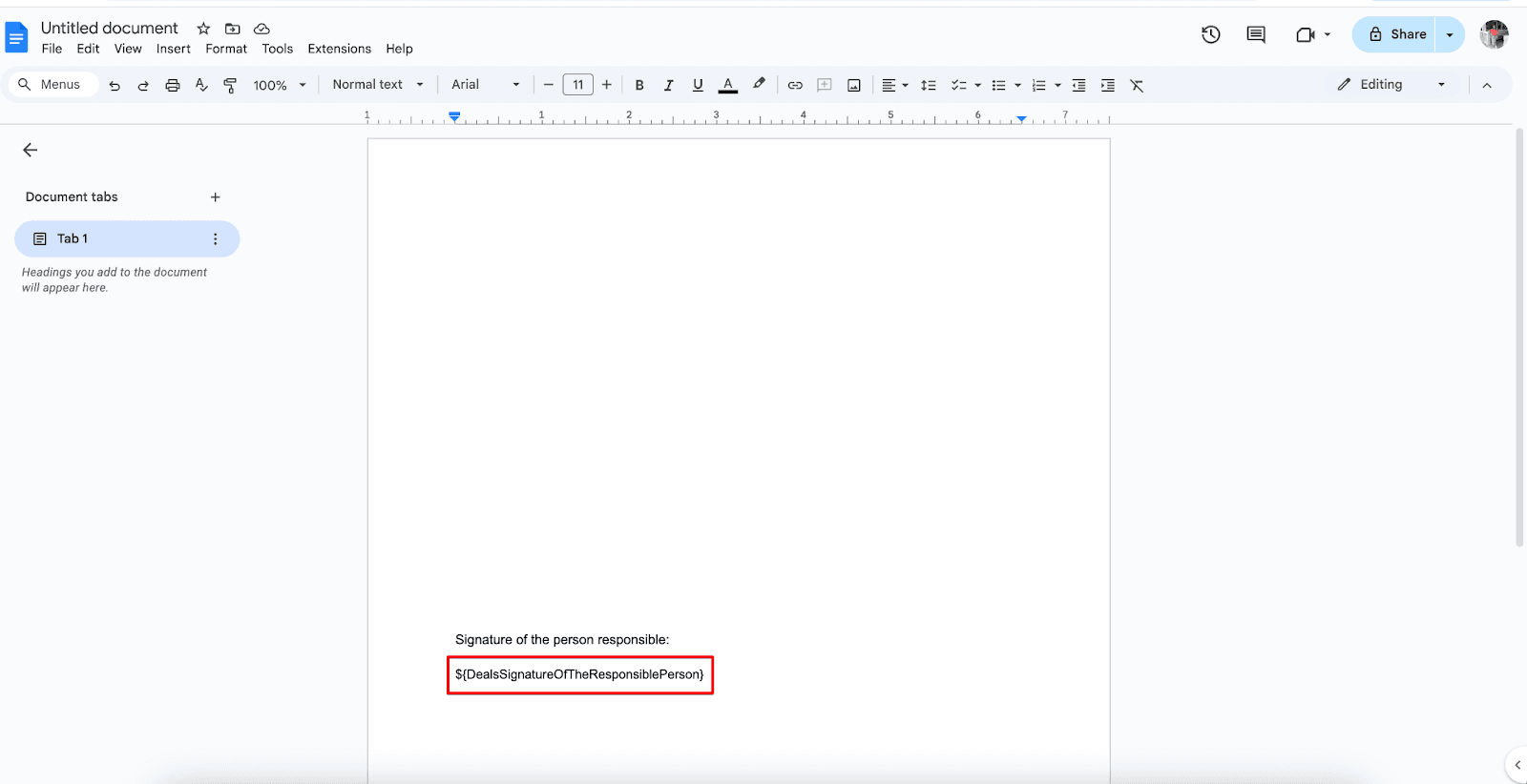Add a new document tab
Viewport: 1527px width, 784px height.
[216, 197]
